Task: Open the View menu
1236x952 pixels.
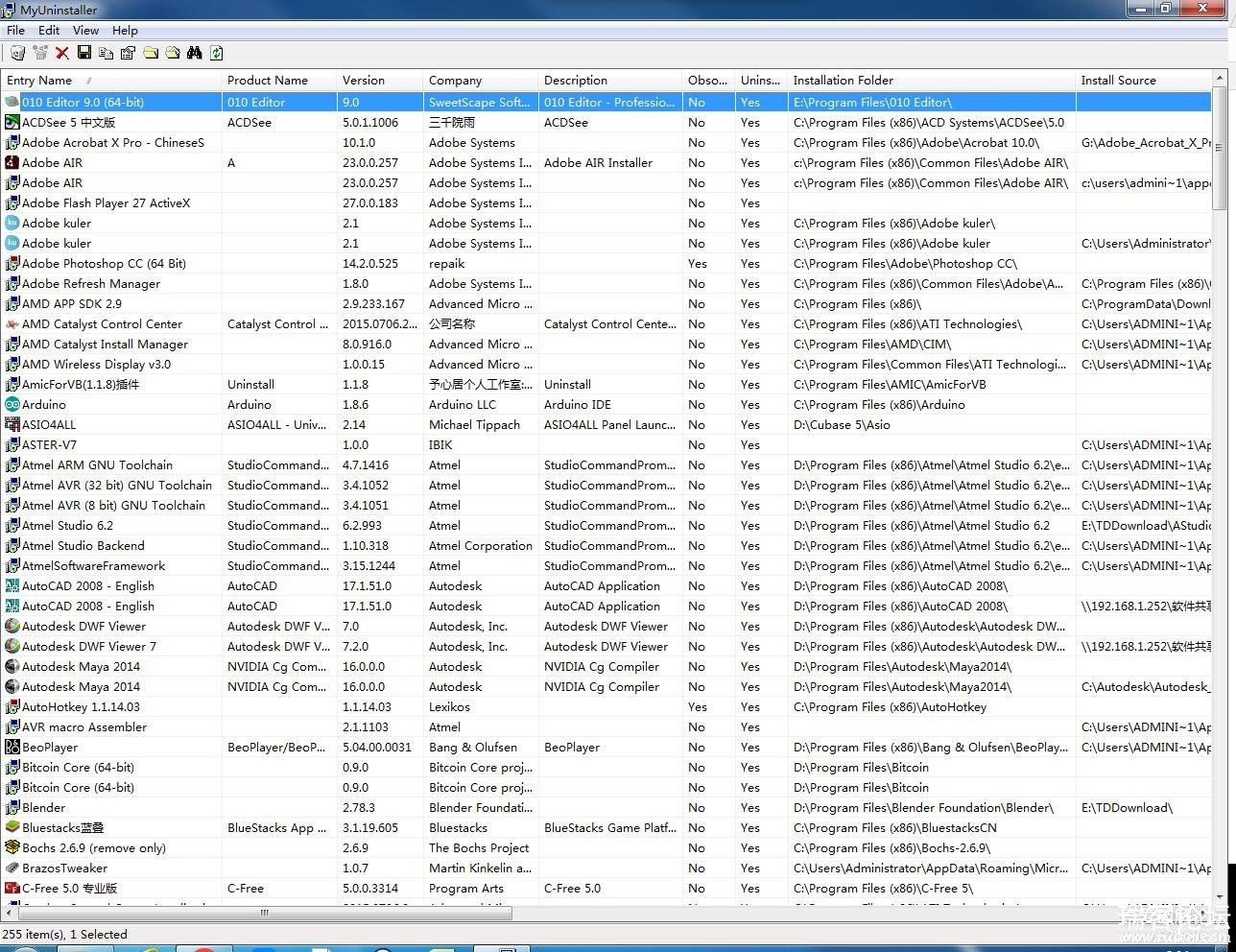Action: coord(85,30)
